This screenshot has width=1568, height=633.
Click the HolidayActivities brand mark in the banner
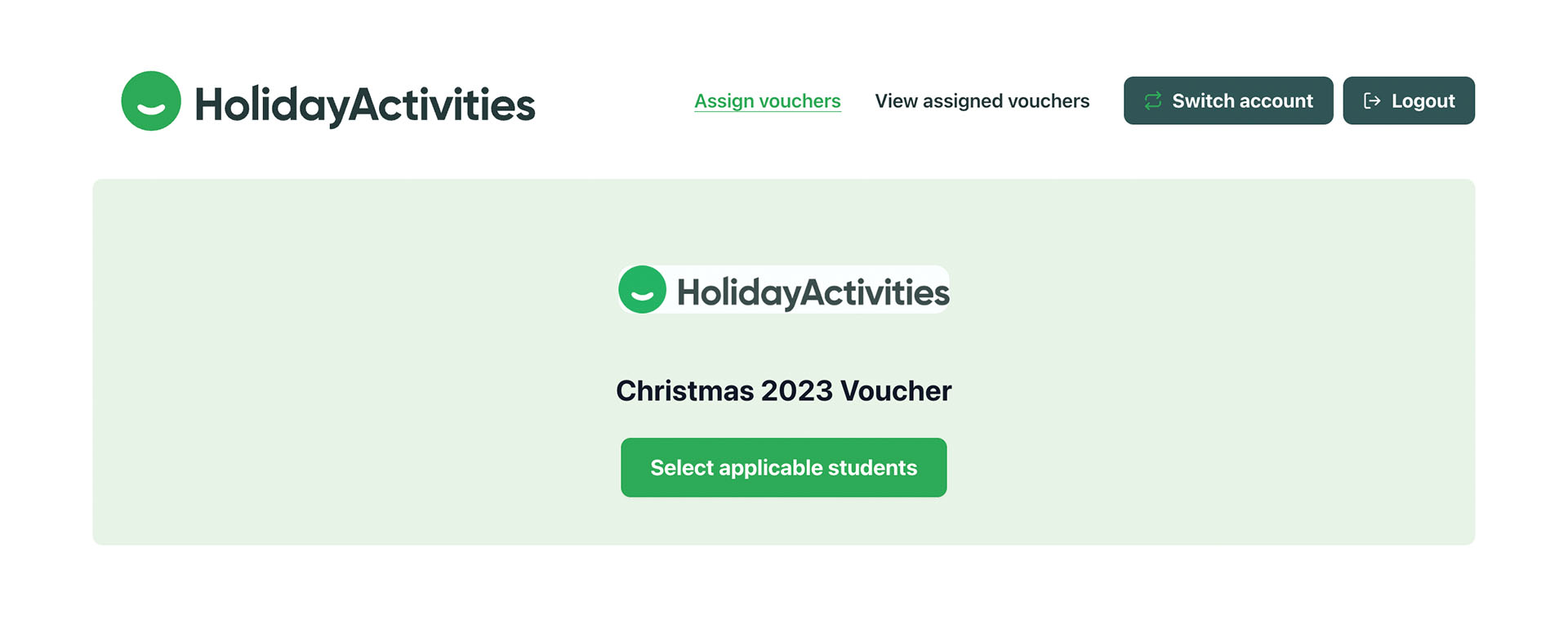point(782,289)
